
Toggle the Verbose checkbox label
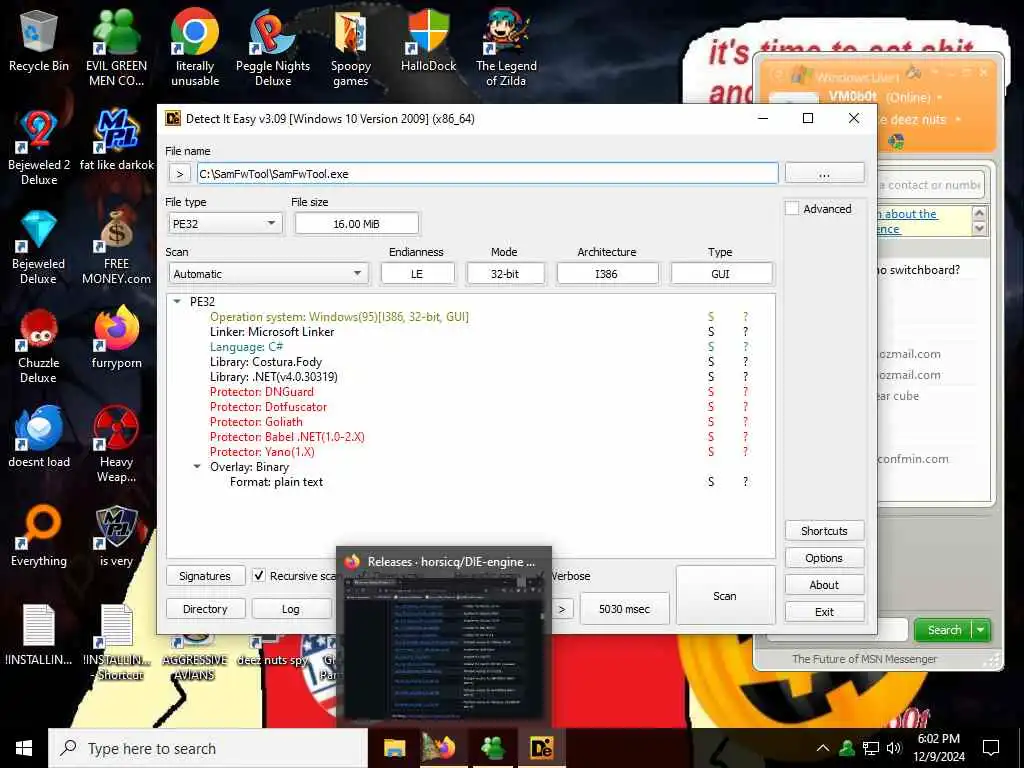pyautogui.click(x=571, y=576)
